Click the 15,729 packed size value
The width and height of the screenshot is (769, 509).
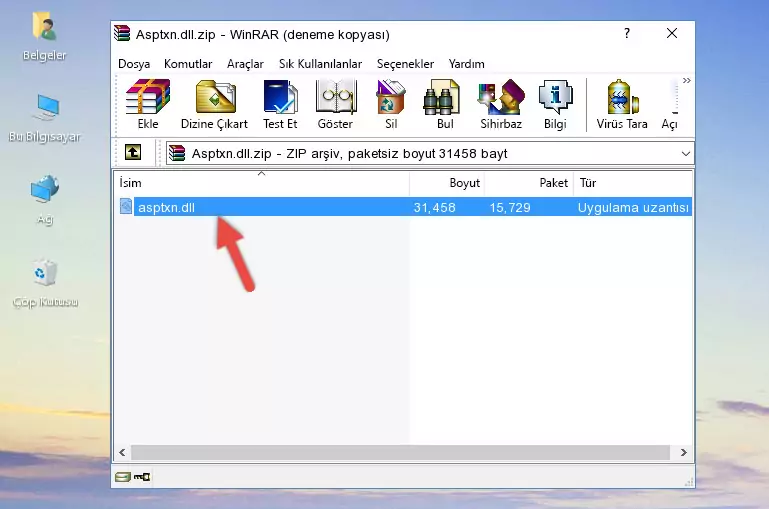tap(510, 207)
